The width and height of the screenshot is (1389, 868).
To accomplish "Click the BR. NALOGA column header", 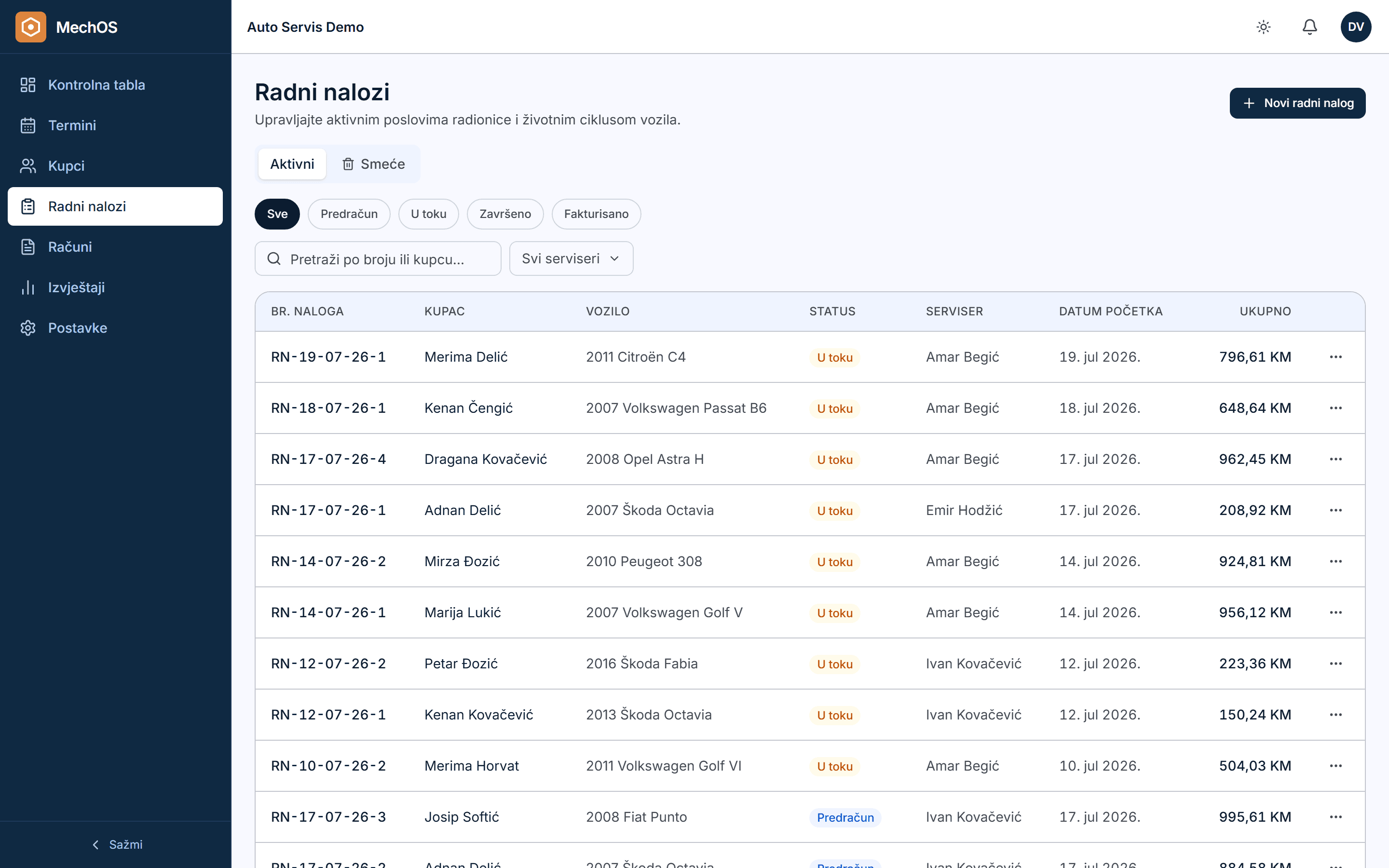I will (307, 311).
